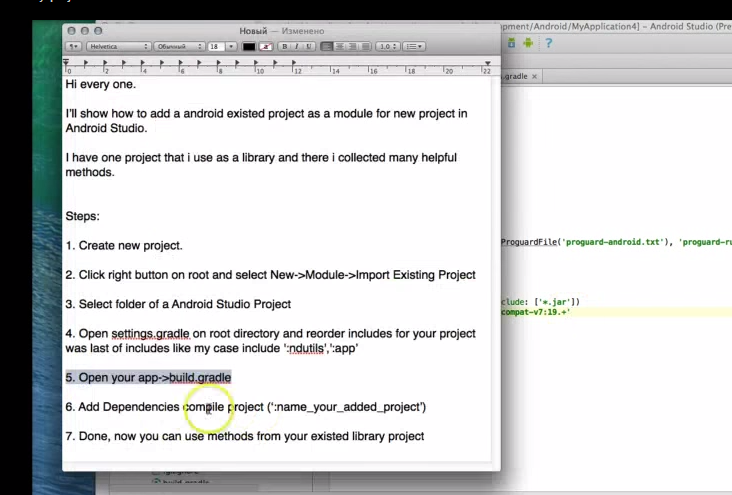Expand the font size dropdown arrow
This screenshot has width=732, height=495.
(231, 47)
